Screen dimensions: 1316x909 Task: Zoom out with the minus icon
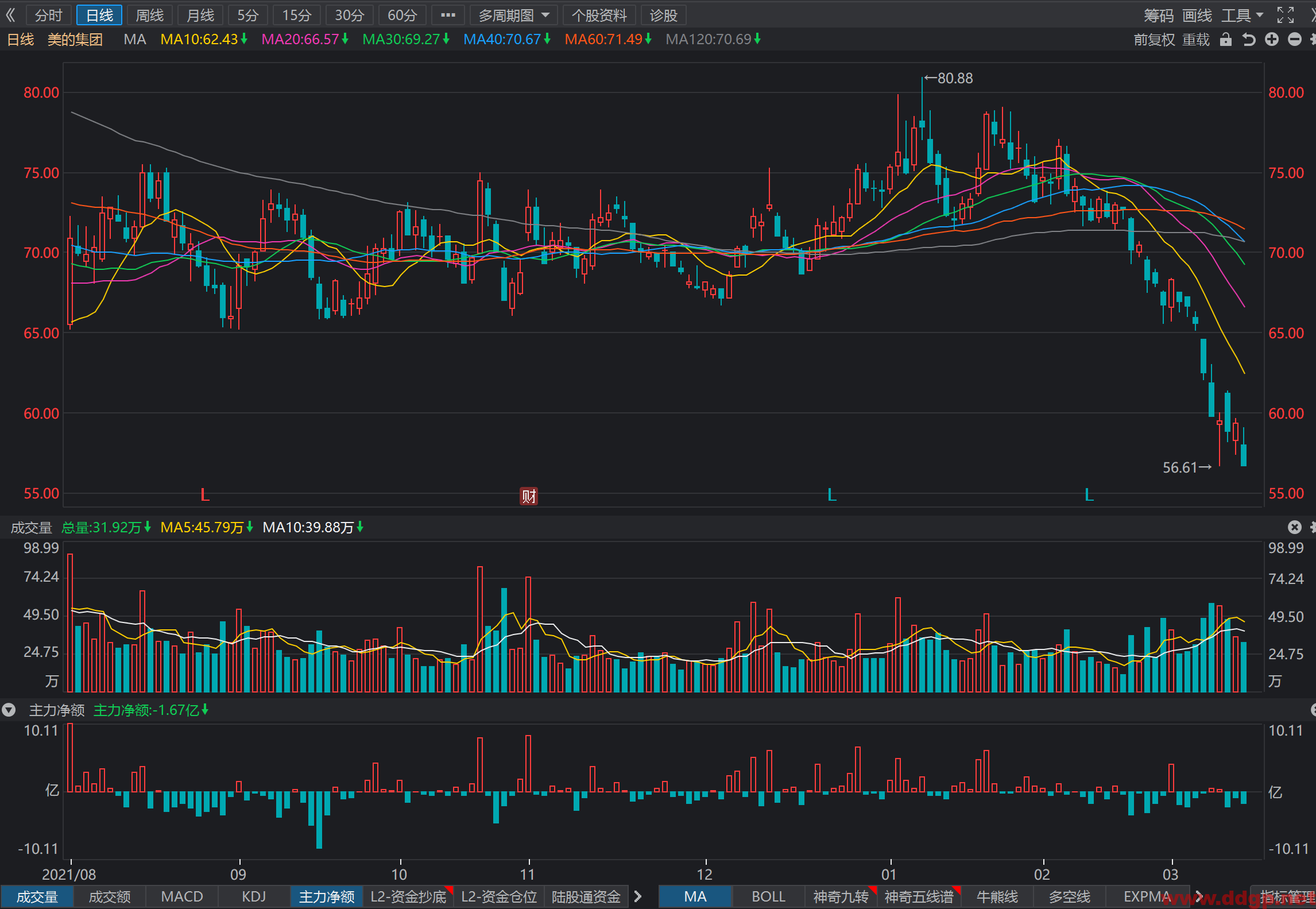pos(1295,39)
